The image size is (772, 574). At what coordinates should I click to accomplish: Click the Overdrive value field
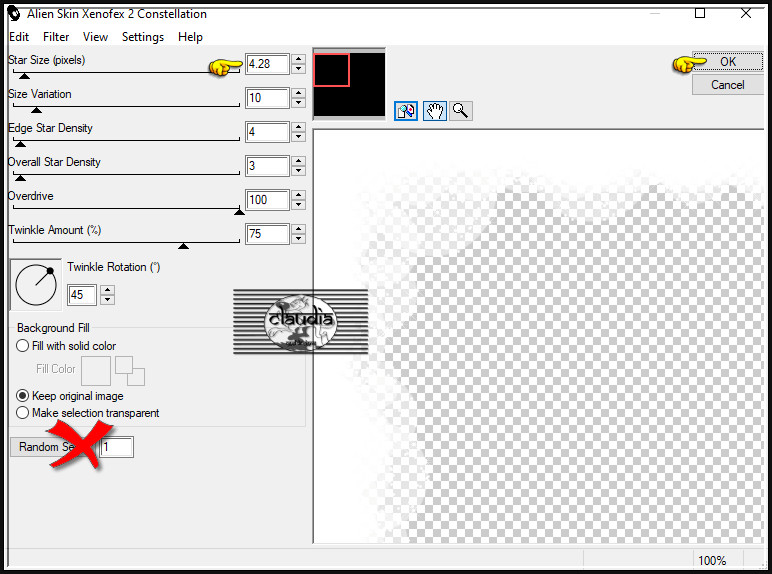coord(267,200)
